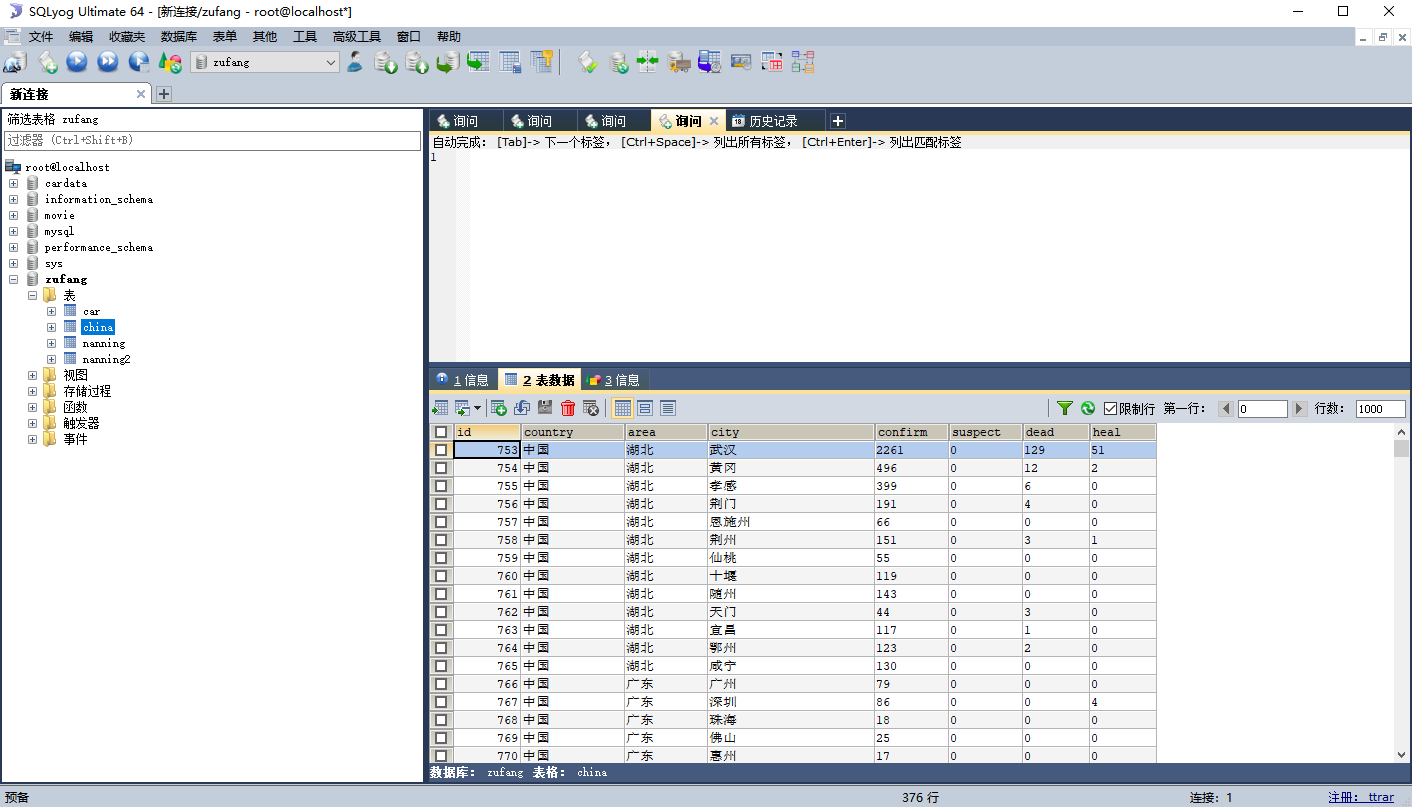This screenshot has width=1412, height=807.
Task: Add a new connection tab with plus
Action: pos(164,94)
